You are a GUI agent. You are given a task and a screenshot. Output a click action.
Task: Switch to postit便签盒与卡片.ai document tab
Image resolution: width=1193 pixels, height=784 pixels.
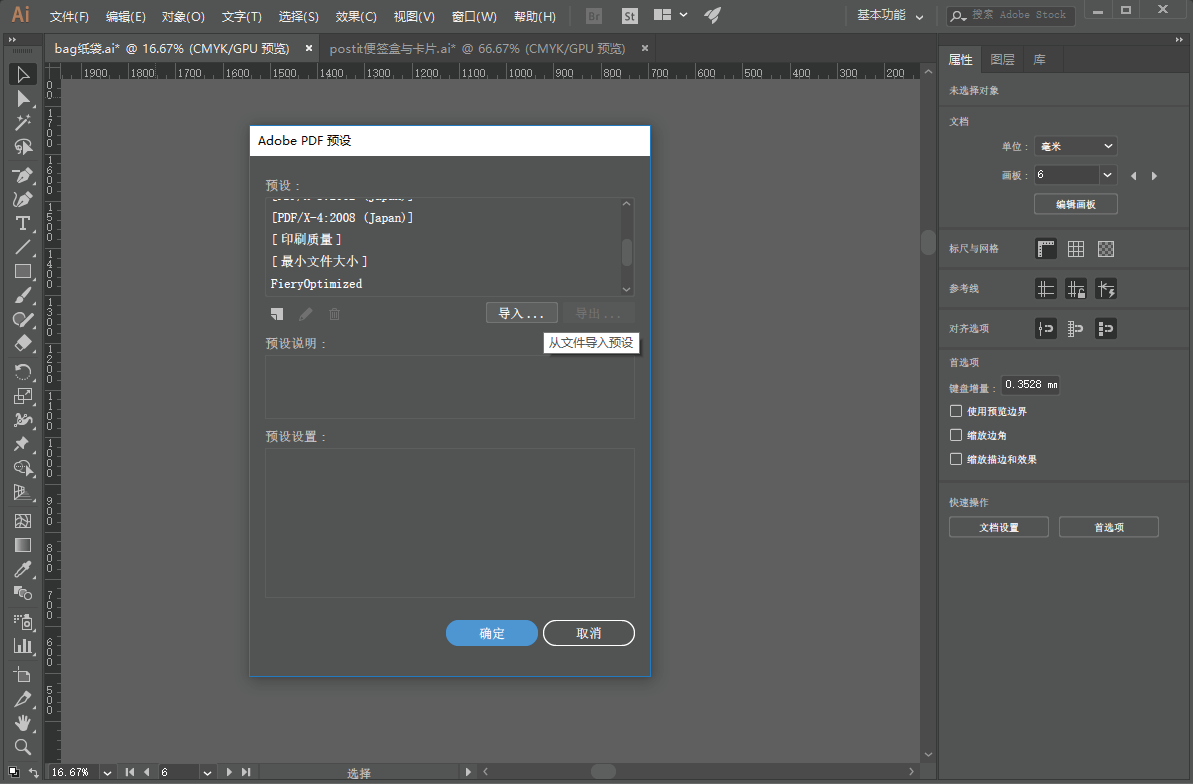(477, 49)
